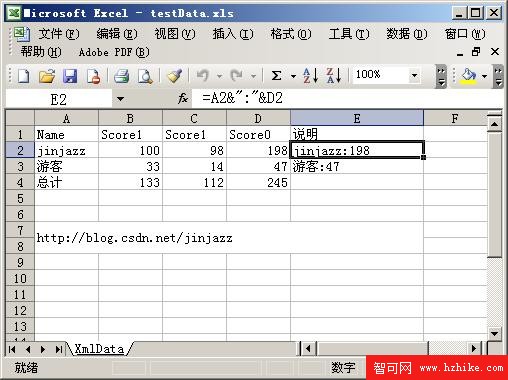Open the 格式(O) menu
Screen dimensions: 508x380
tap(291, 34)
